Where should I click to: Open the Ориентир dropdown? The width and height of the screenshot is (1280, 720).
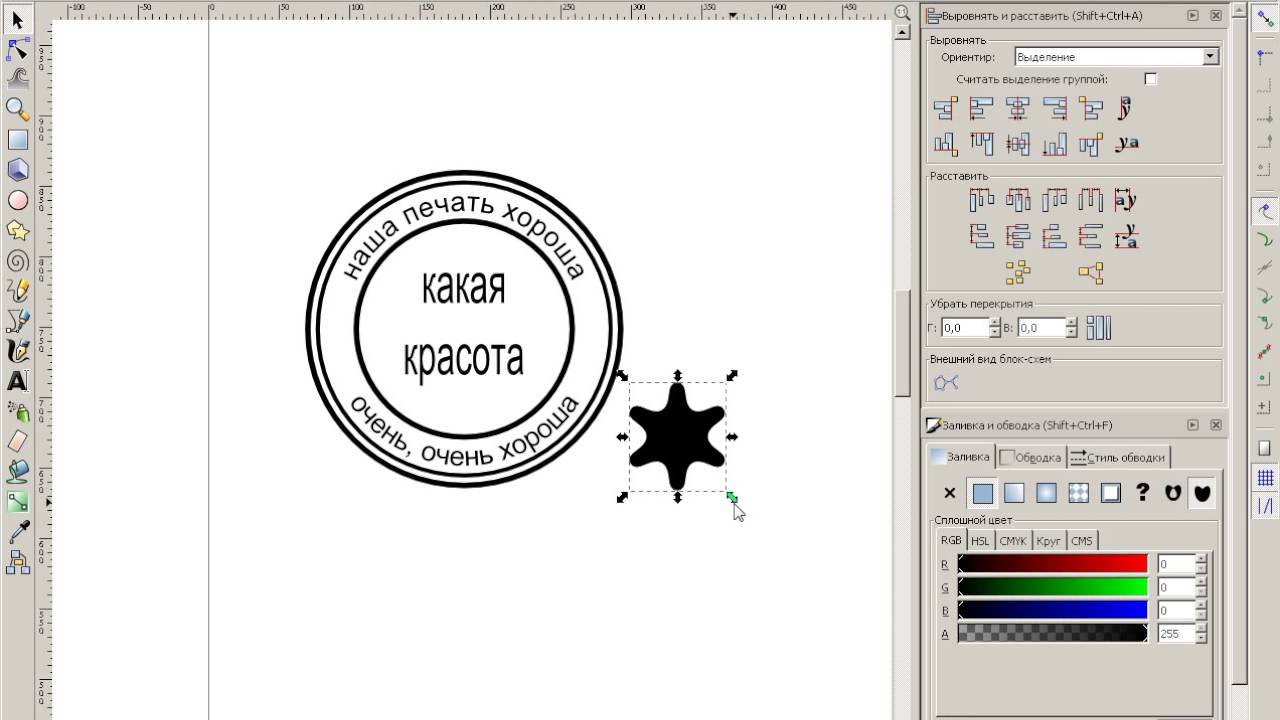[x=1116, y=57]
